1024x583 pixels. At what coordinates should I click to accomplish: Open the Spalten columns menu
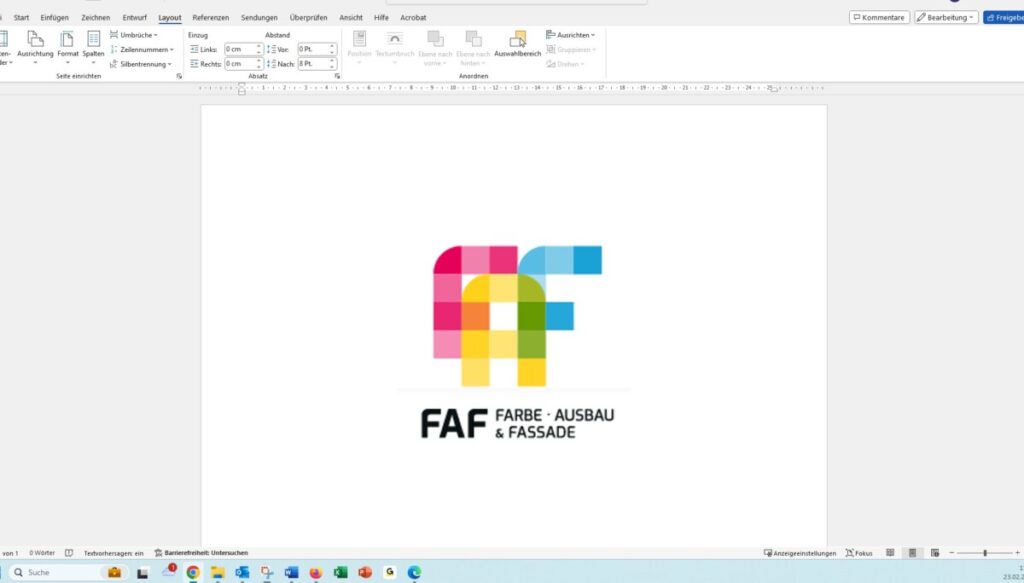[x=93, y=47]
